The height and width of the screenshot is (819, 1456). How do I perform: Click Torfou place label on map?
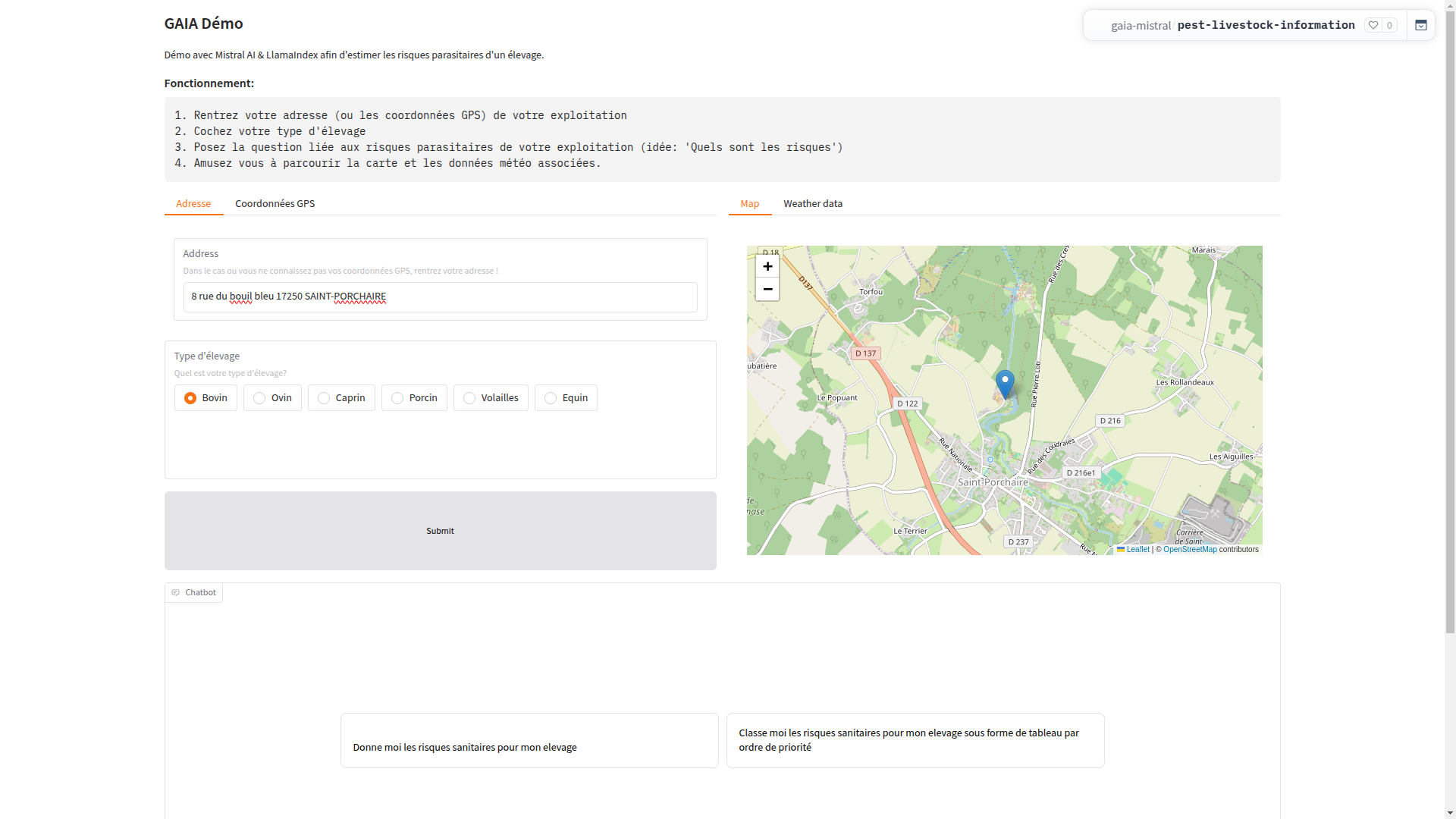point(871,291)
